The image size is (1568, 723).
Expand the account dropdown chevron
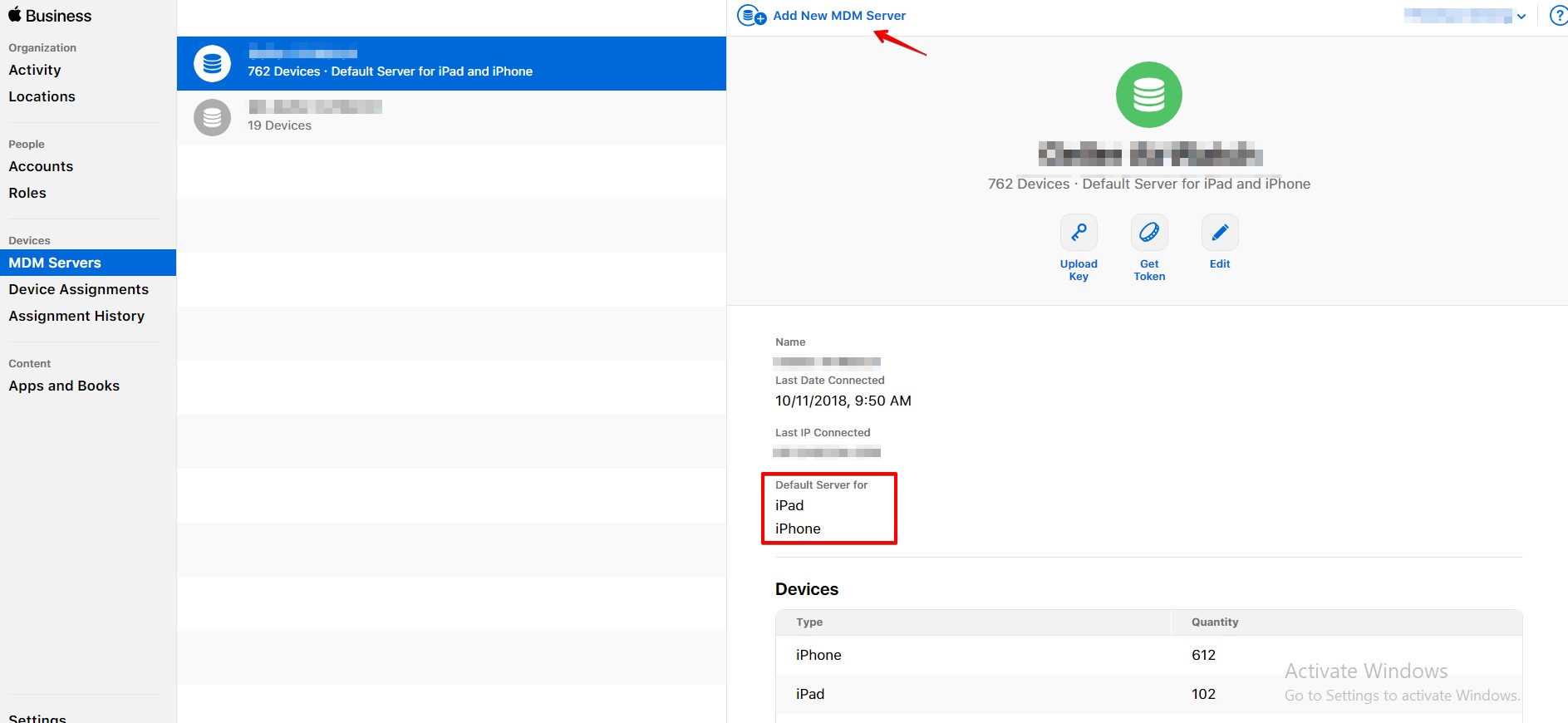click(1521, 17)
